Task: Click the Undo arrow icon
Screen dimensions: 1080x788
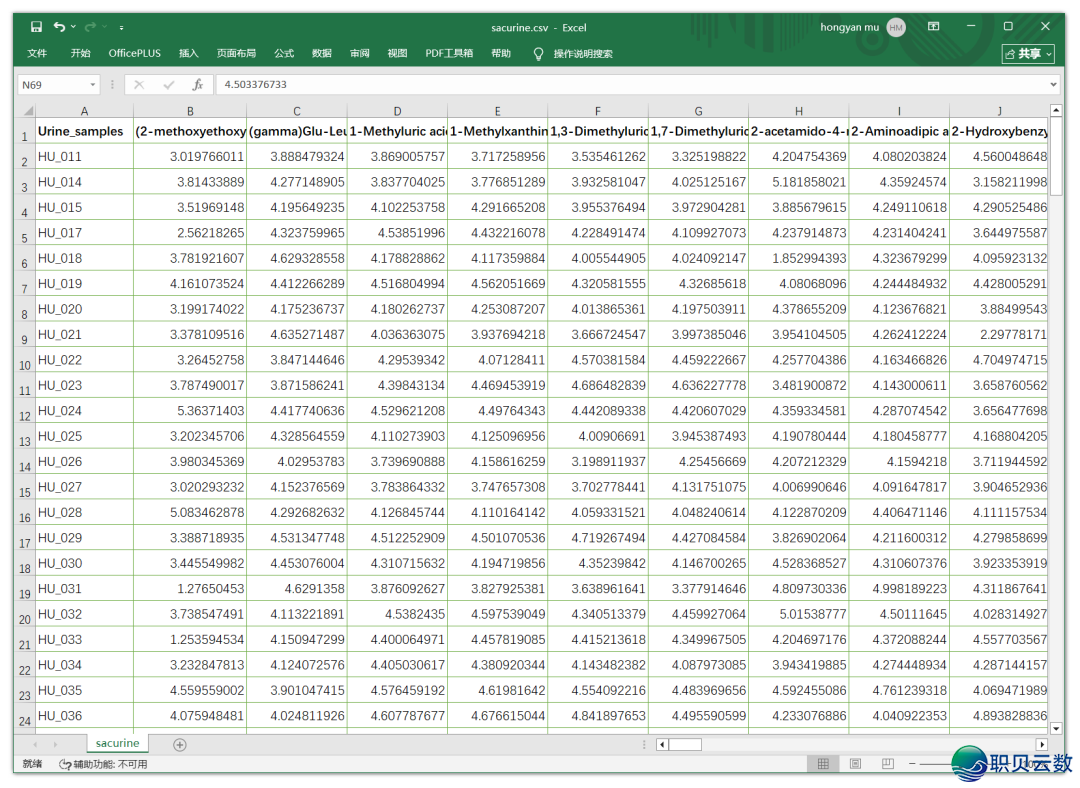Action: pos(59,27)
